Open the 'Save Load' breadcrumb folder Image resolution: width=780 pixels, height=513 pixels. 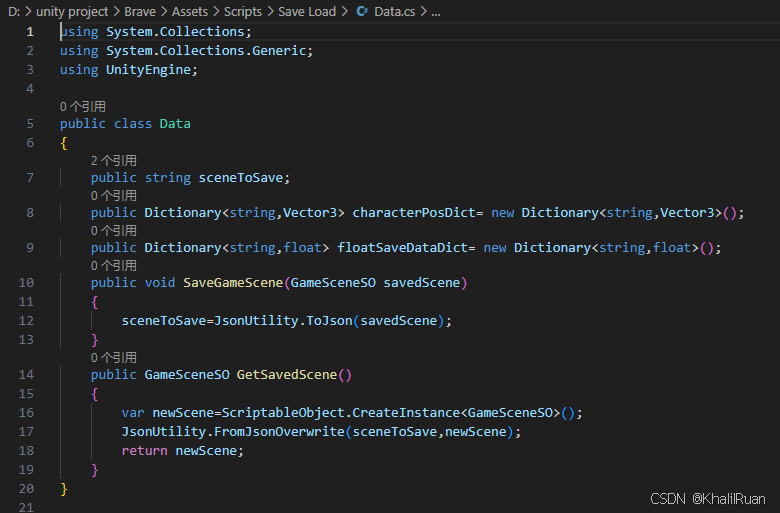pos(307,11)
